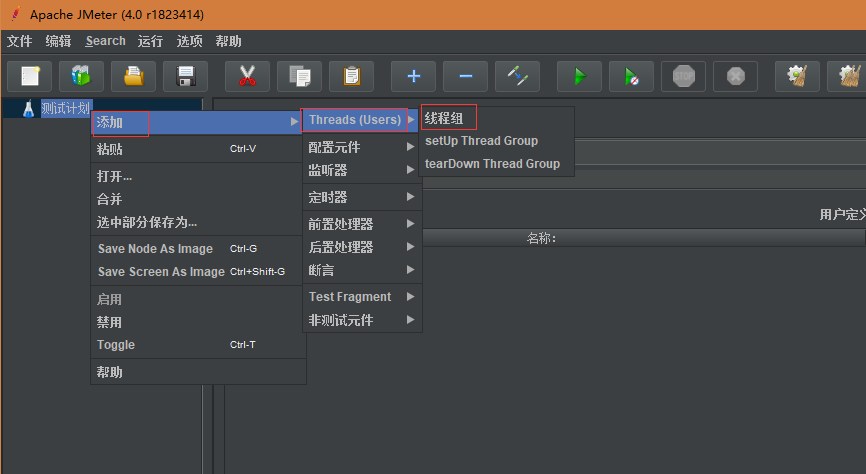Expand the 定时器 submenu
Image resolution: width=866 pixels, height=474 pixels.
[x=361, y=197]
